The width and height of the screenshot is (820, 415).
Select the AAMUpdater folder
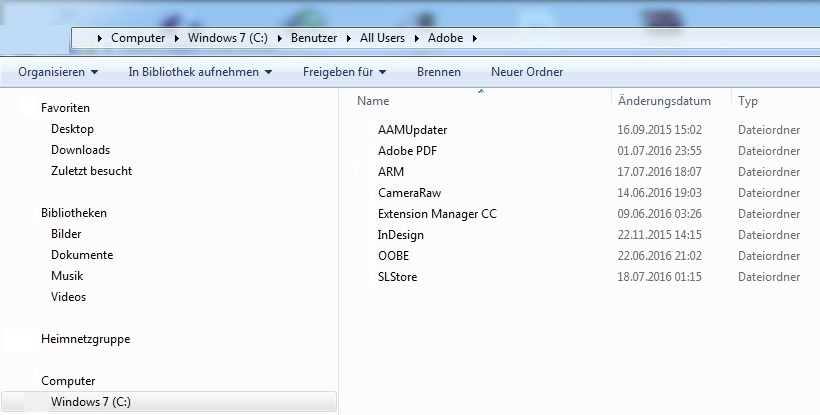coord(413,130)
